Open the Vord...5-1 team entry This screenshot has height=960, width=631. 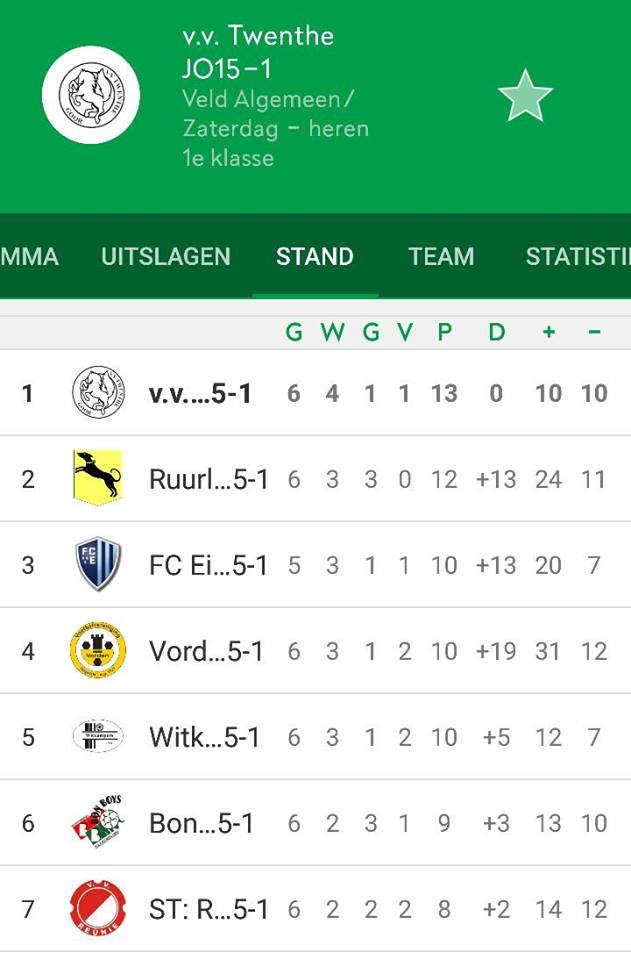(x=206, y=651)
